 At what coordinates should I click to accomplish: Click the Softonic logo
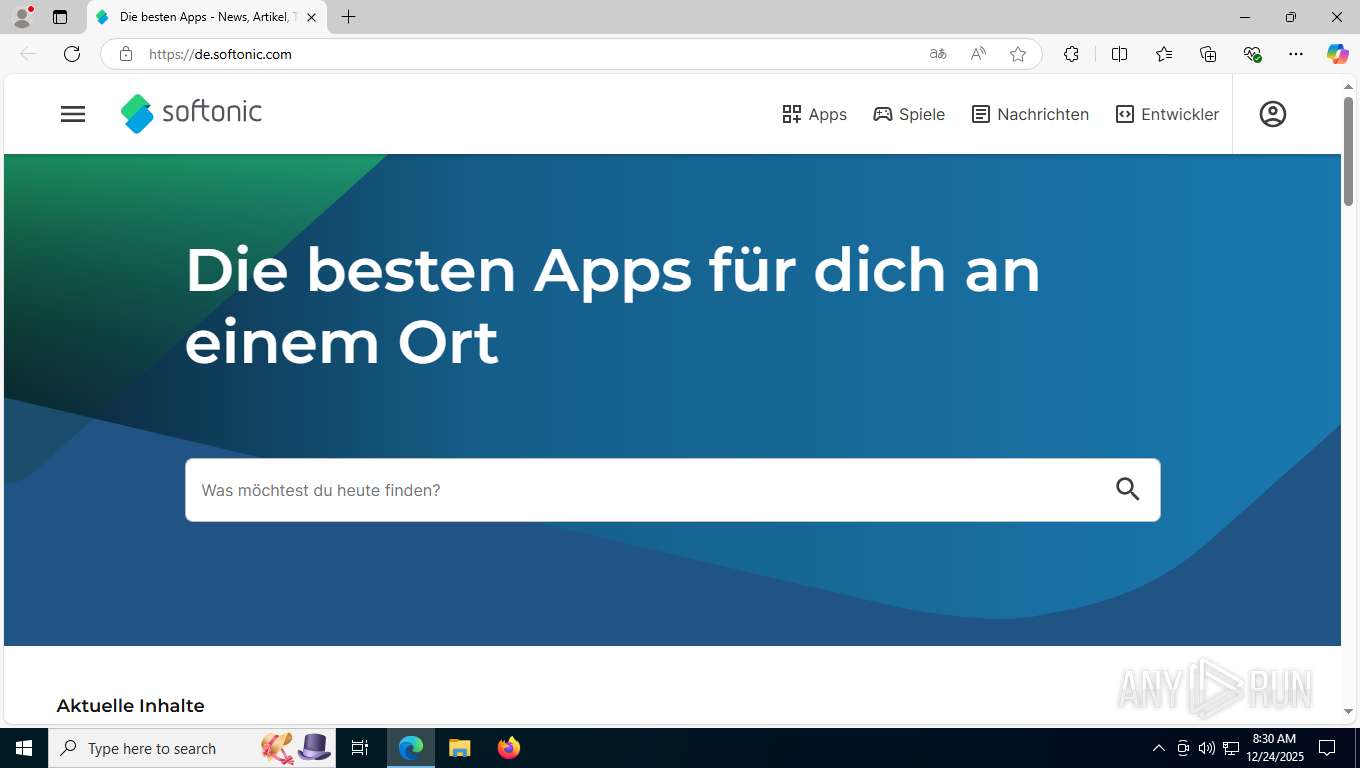[191, 113]
